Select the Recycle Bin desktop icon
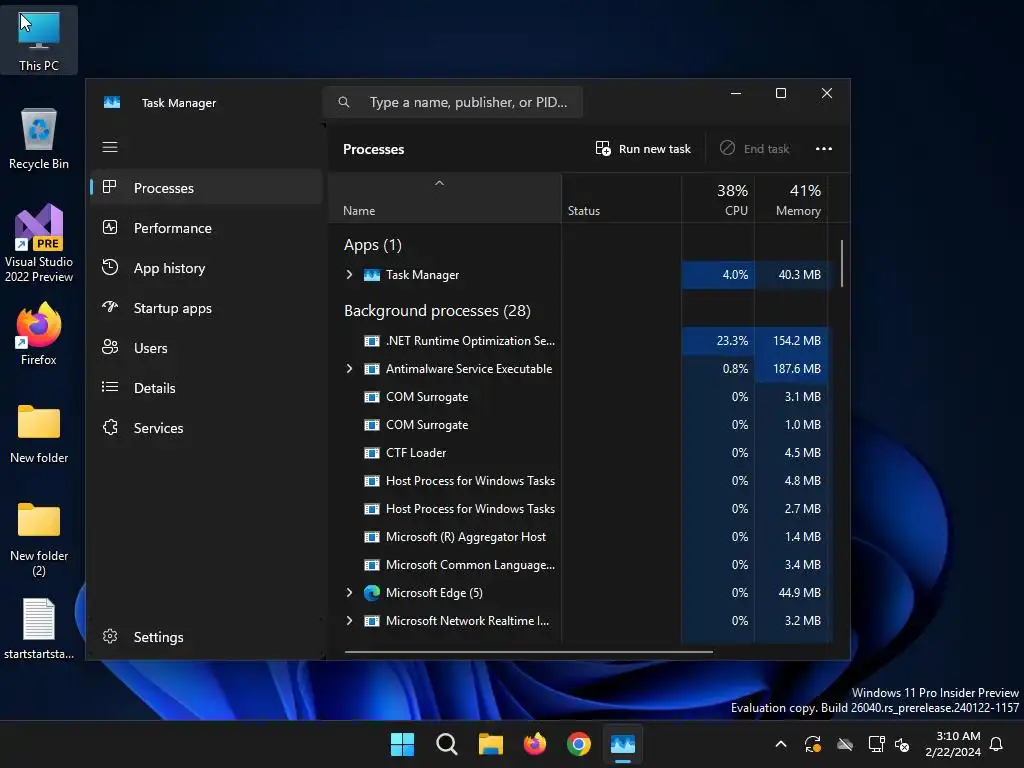Screen dimensions: 1024x768 click(39, 138)
